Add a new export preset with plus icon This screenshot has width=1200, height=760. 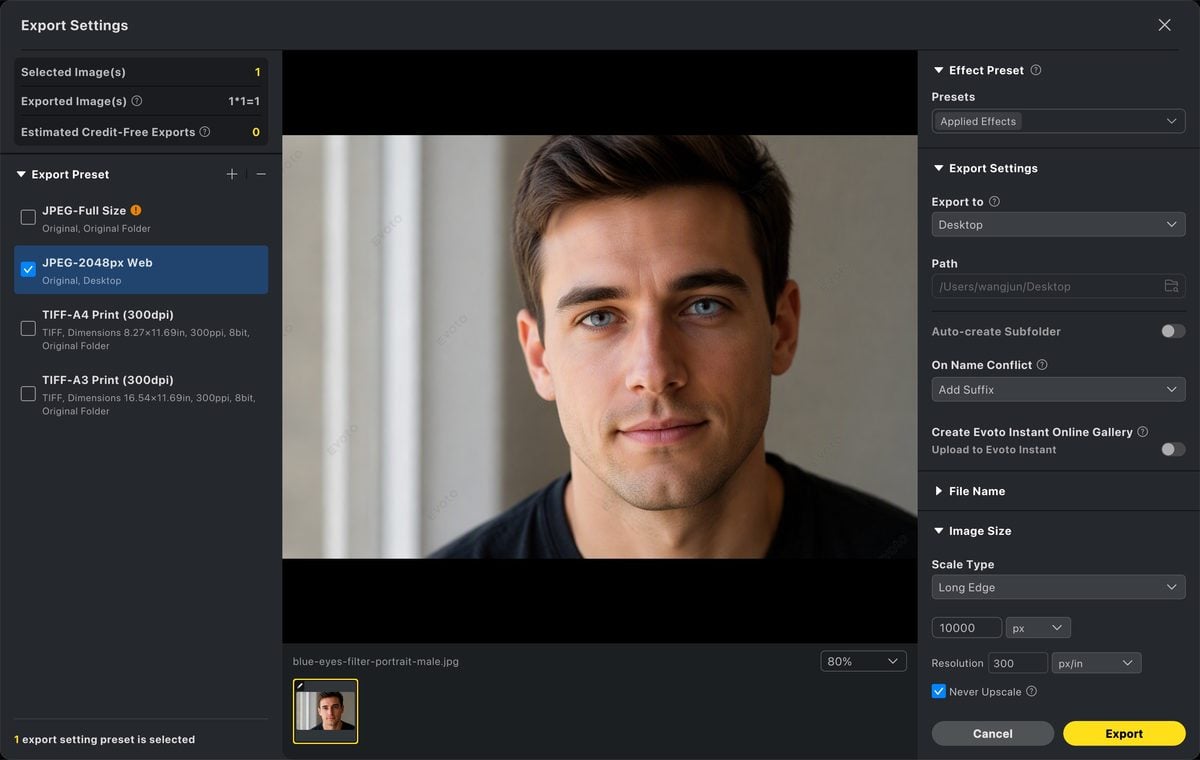[x=232, y=174]
